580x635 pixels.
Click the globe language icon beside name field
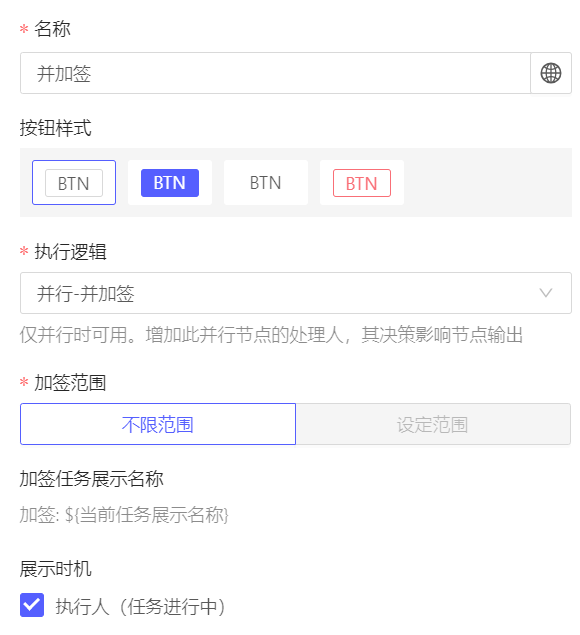[x=551, y=73]
